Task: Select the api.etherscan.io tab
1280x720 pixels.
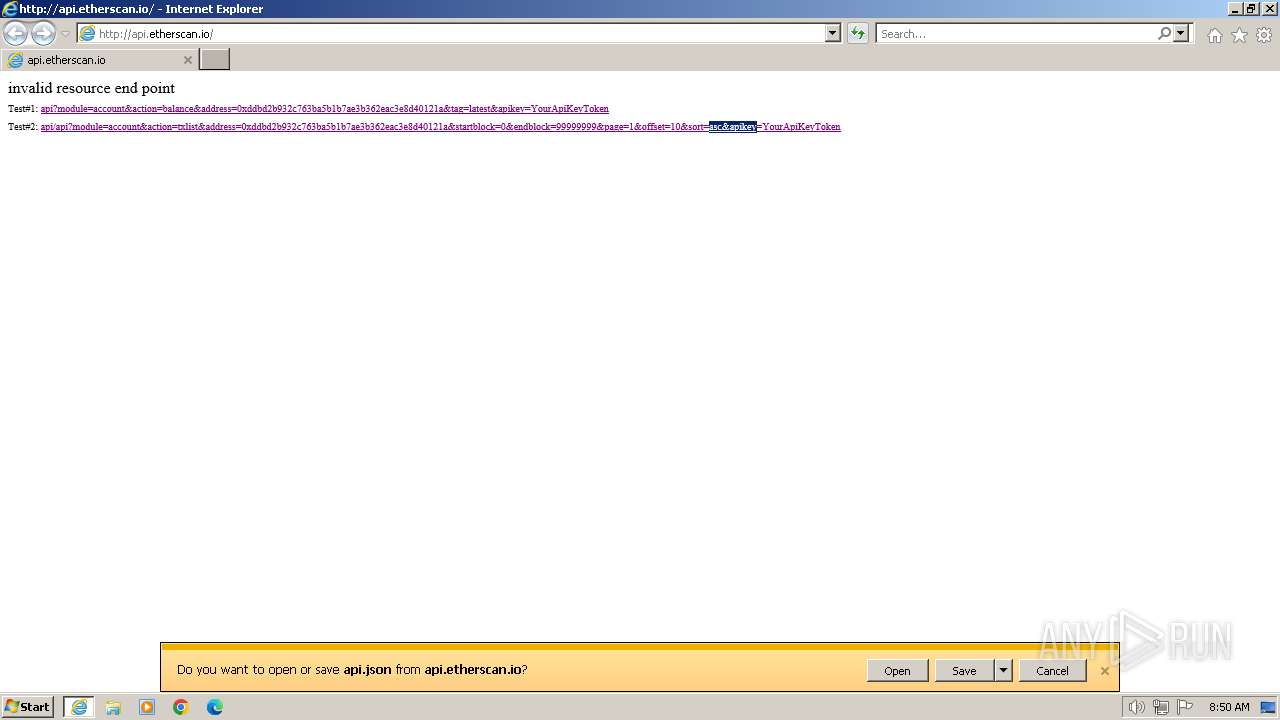Action: point(99,60)
